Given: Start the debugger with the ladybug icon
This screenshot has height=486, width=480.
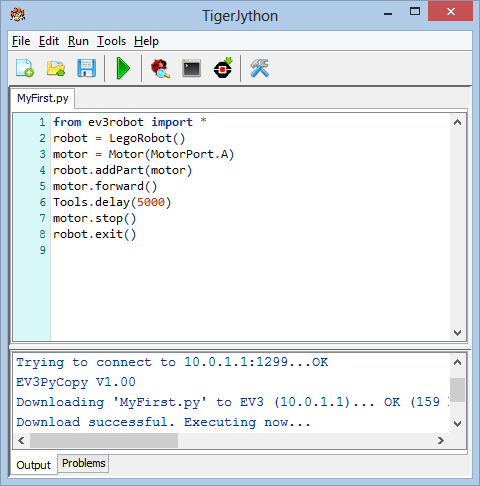Looking at the screenshot, I should [x=160, y=68].
